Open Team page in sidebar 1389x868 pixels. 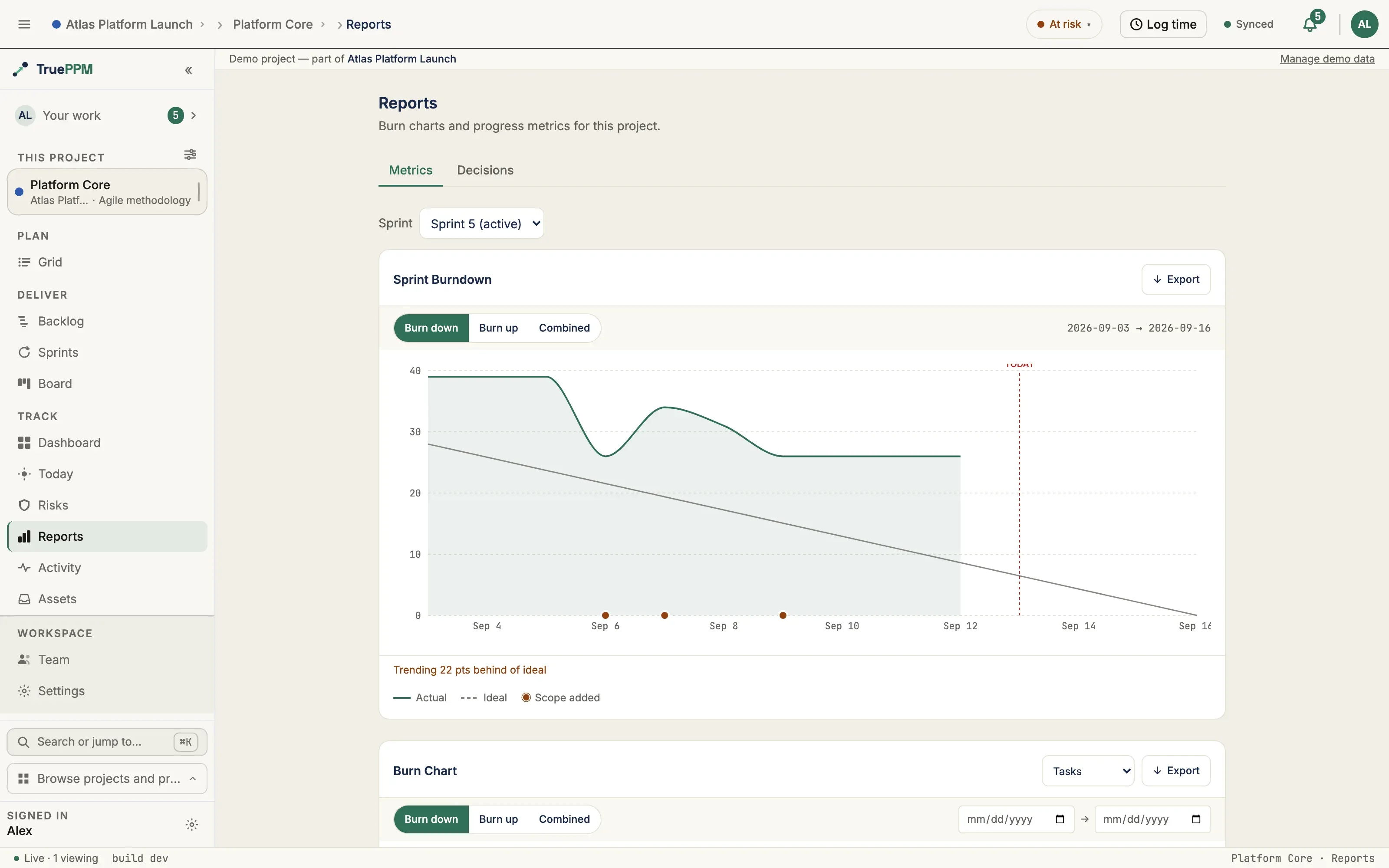point(107,660)
